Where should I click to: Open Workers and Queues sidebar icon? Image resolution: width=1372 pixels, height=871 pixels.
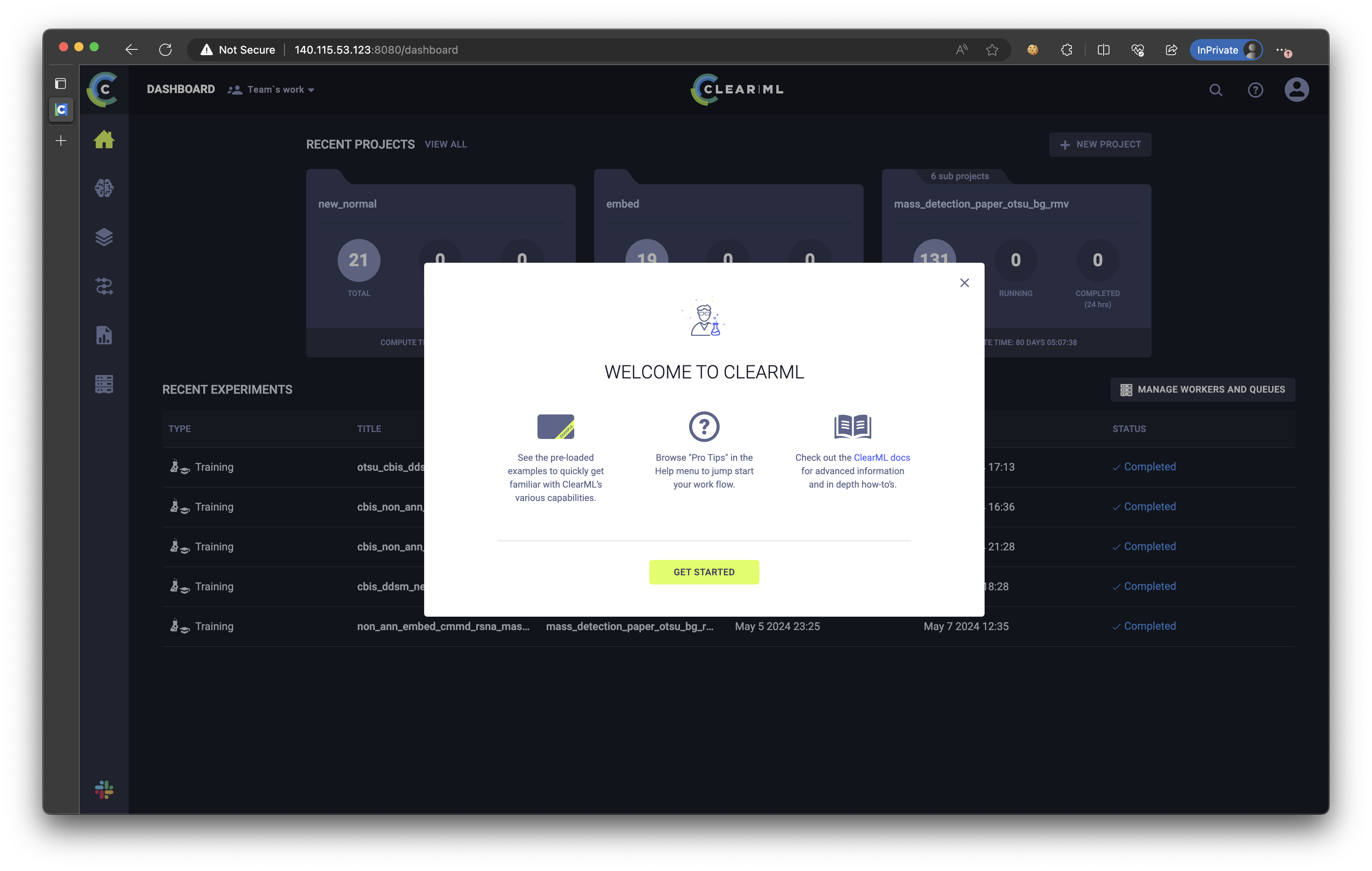pos(104,384)
